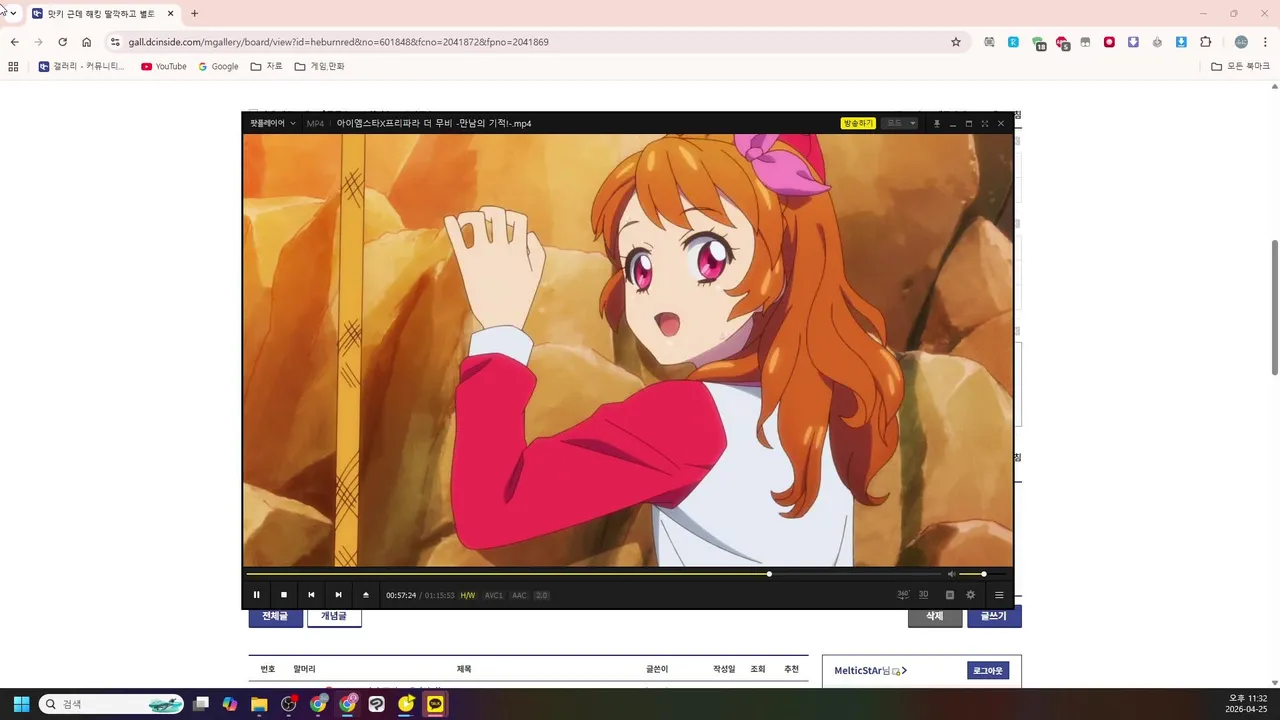Click the Windows taskbar search box

[112, 704]
